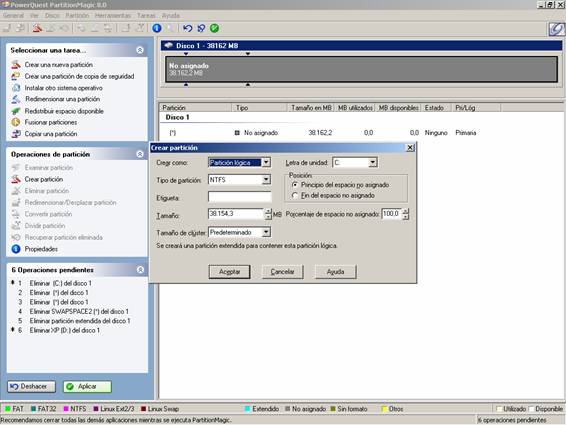
Task: Click icon beside Eliminar partición
Action: 16,191
